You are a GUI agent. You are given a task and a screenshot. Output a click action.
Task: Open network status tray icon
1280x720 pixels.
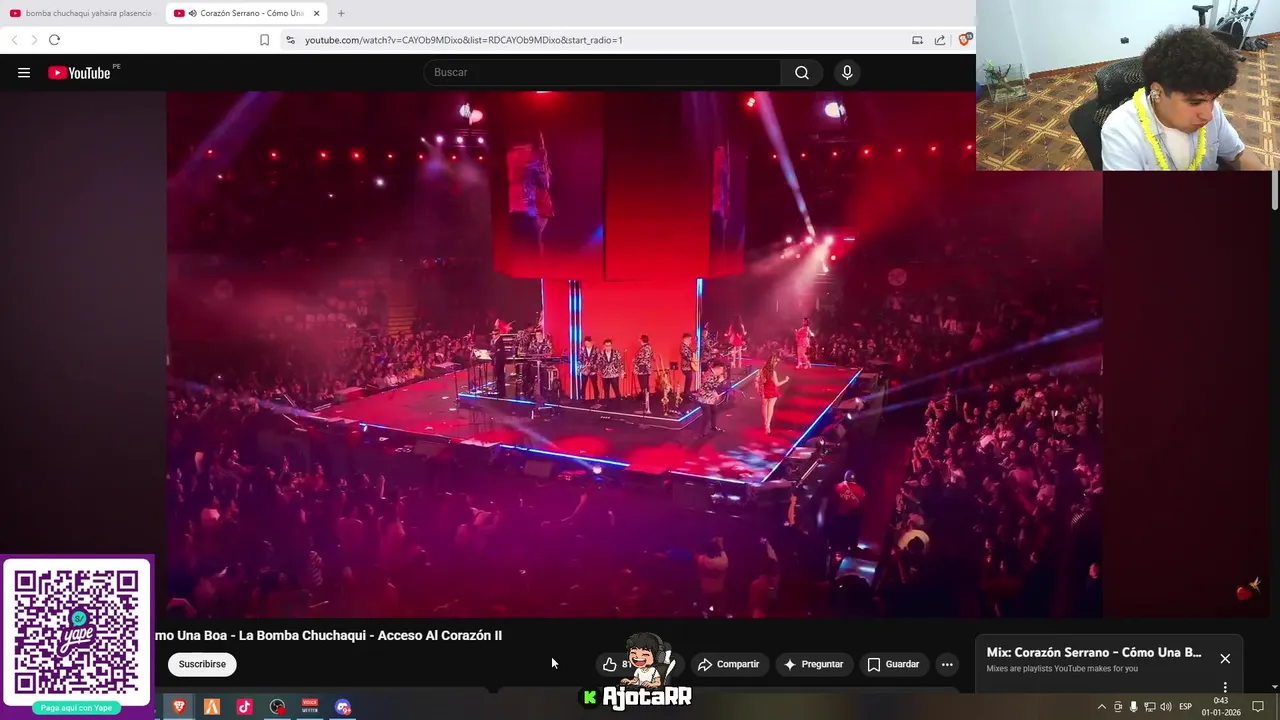click(1149, 707)
